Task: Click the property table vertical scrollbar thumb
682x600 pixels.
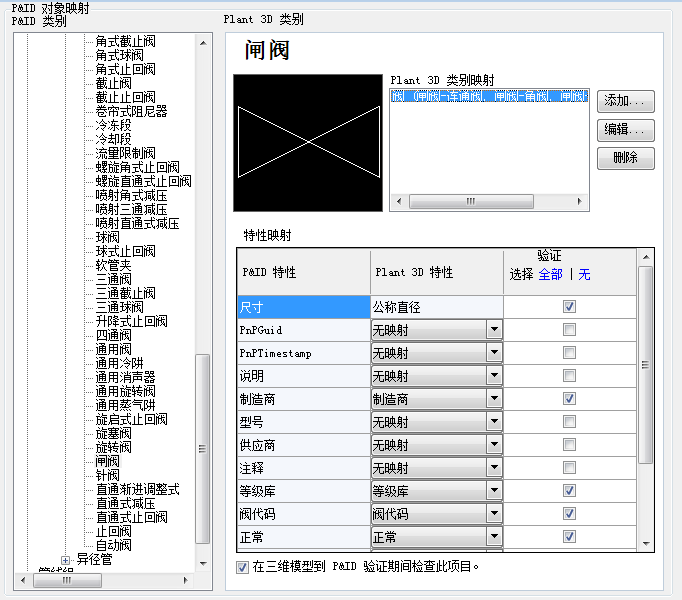Action: (646, 365)
